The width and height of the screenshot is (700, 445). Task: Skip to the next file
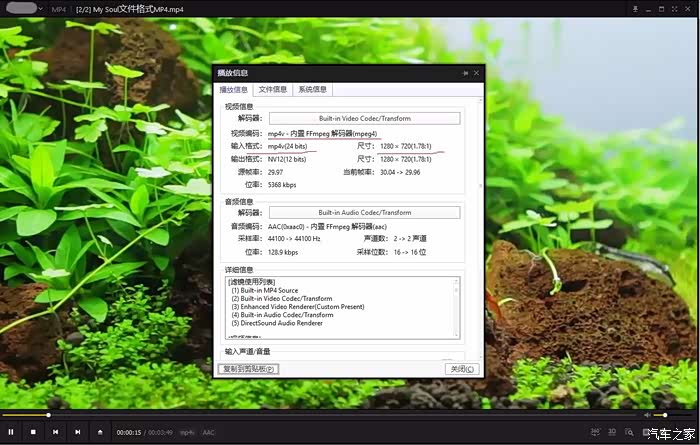pyautogui.click(x=77, y=432)
